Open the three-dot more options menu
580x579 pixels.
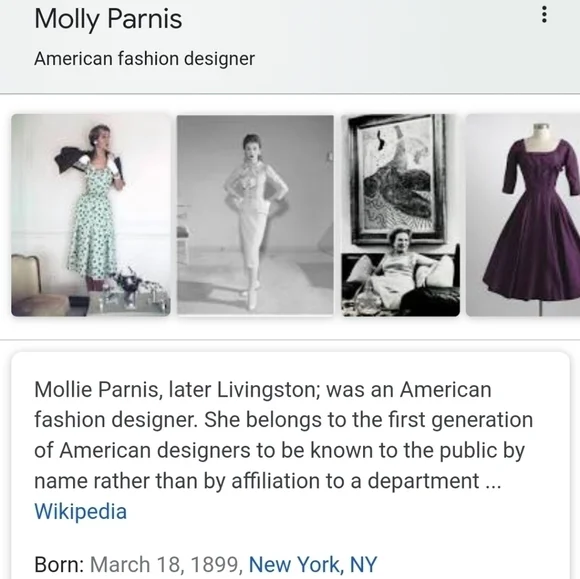coord(544,15)
